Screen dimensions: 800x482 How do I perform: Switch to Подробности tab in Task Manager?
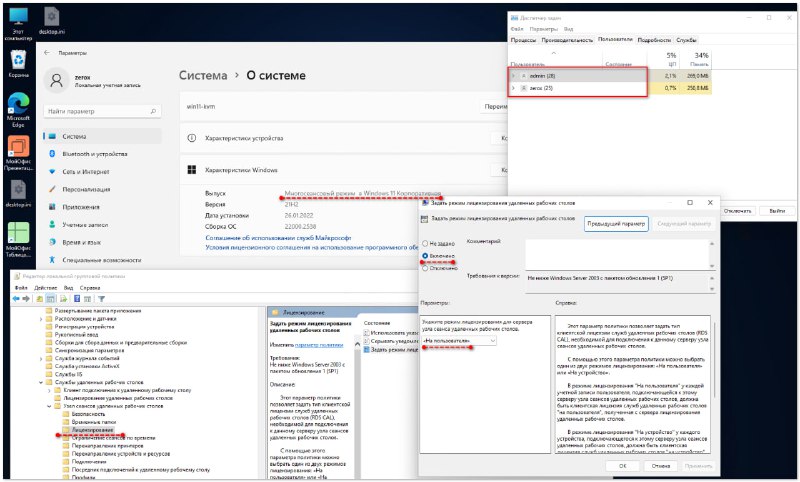(654, 40)
